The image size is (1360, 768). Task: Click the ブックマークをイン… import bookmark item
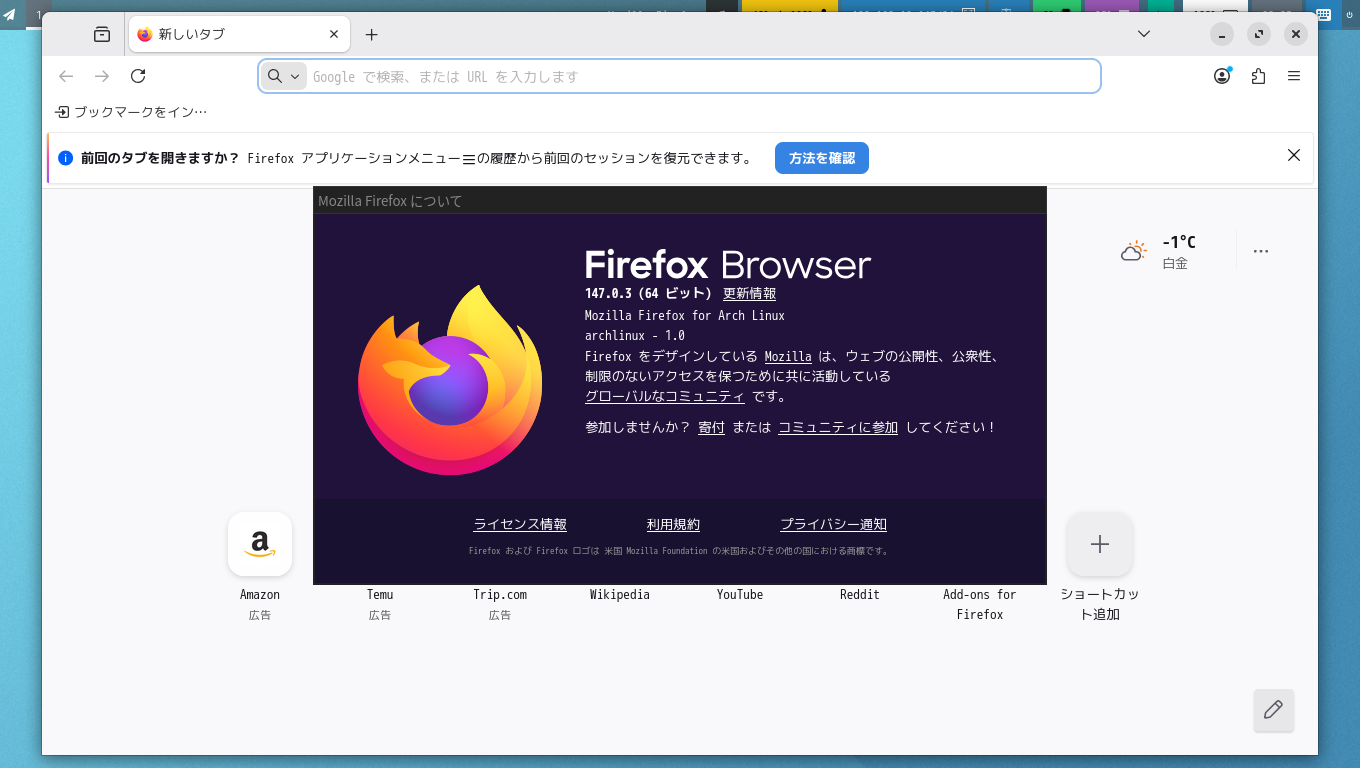(x=131, y=112)
